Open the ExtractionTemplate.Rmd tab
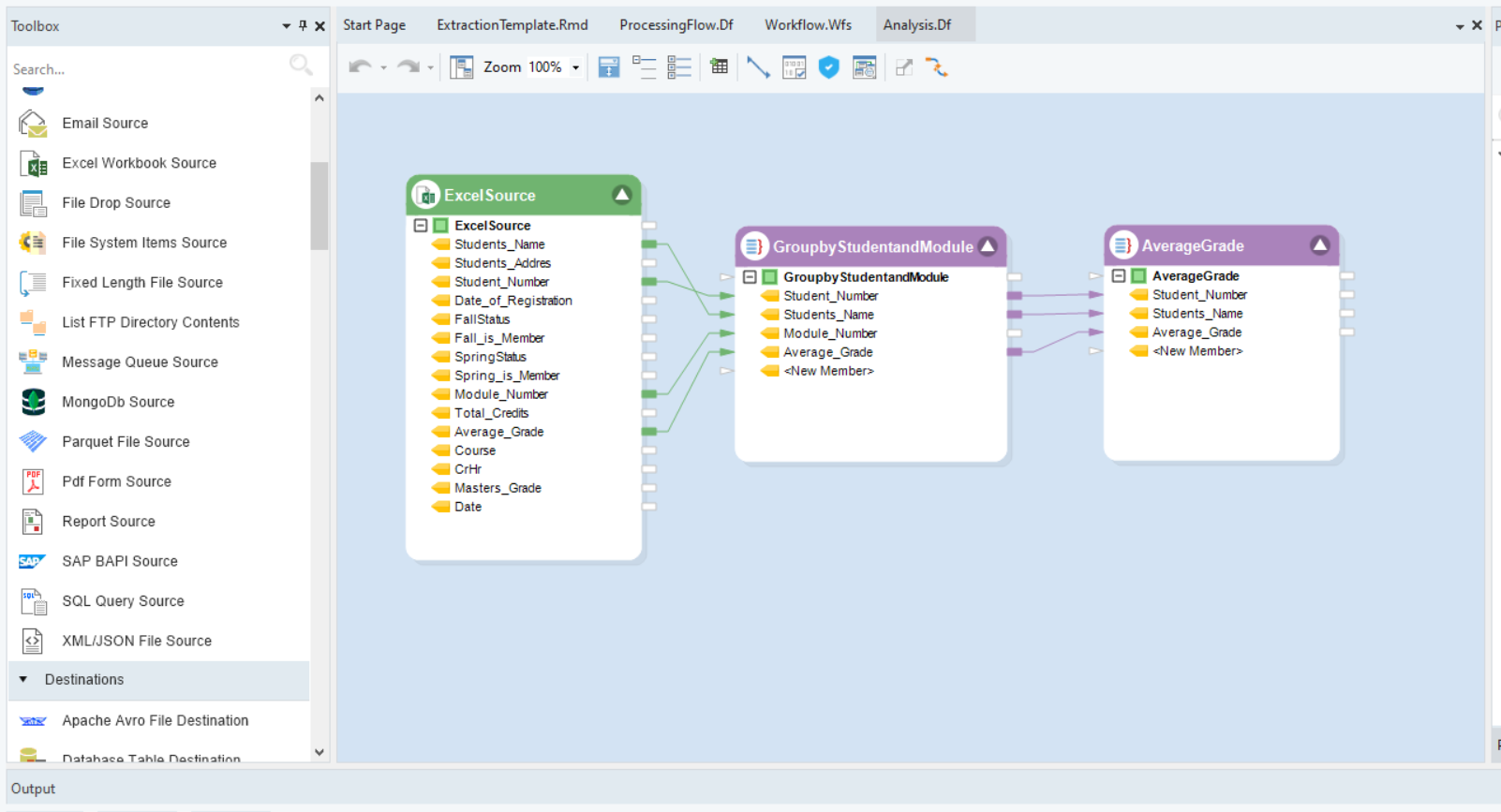 [512, 25]
